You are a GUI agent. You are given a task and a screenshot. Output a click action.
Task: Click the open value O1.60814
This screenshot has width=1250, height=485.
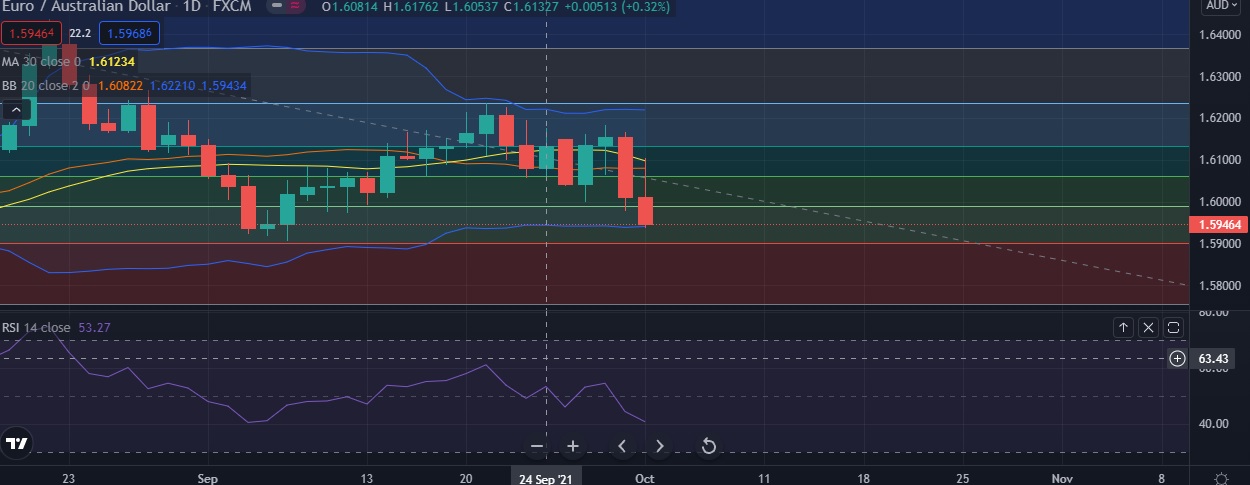point(351,7)
